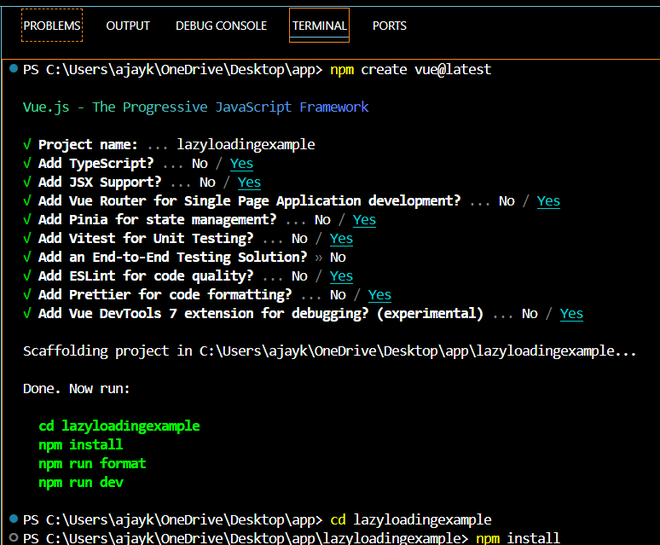Screen dimensions: 660x545
Task: Click Yes for Add TypeScript
Action: [x=241, y=163]
